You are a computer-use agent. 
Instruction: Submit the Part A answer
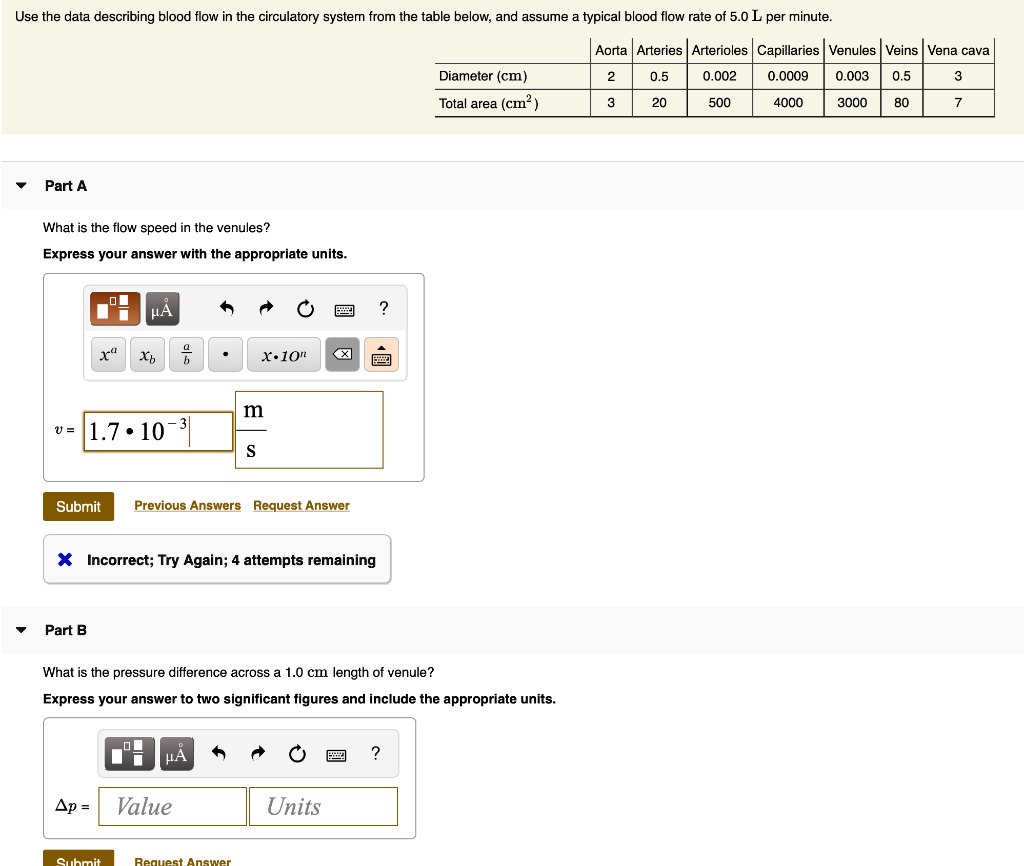78,506
